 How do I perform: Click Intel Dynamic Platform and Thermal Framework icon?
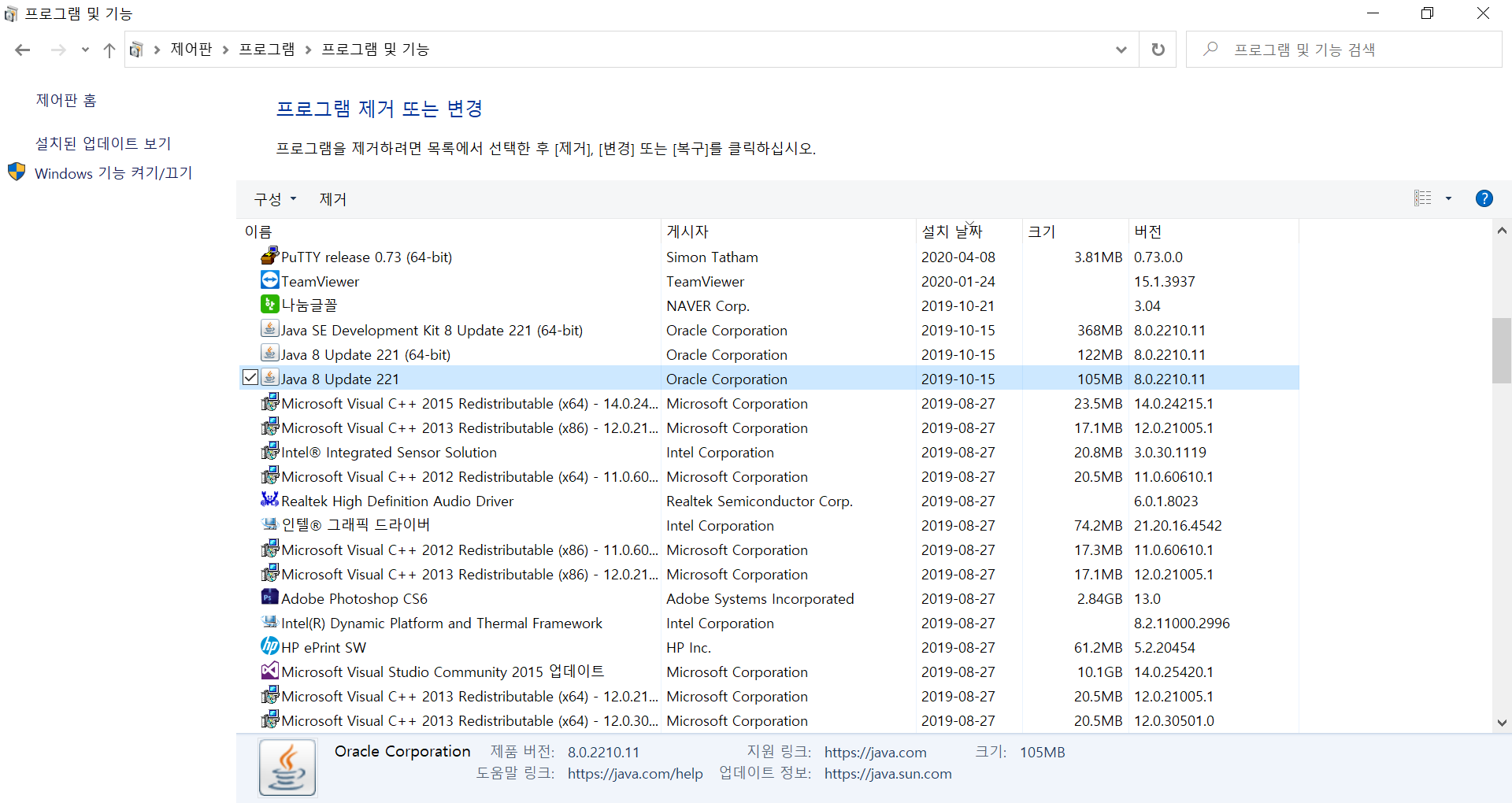pos(270,622)
